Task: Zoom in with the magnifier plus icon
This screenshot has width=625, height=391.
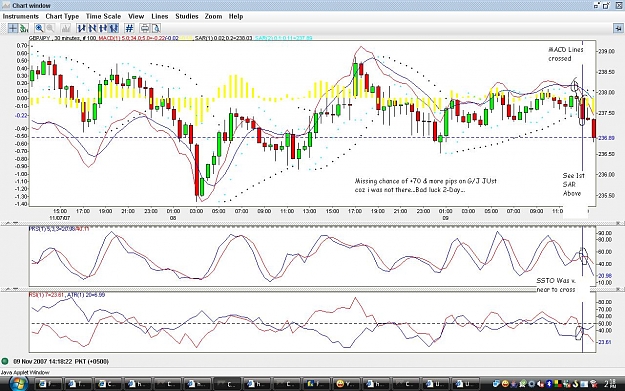Action: tap(39, 28)
